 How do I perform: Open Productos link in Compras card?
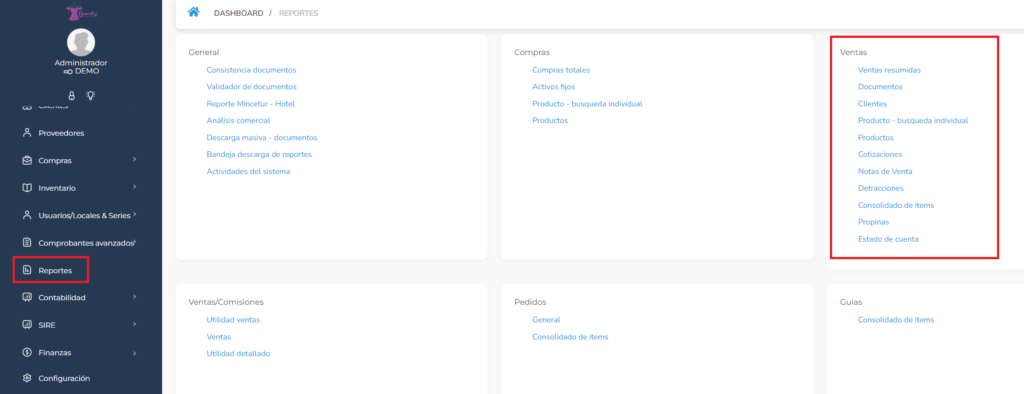[x=550, y=120]
